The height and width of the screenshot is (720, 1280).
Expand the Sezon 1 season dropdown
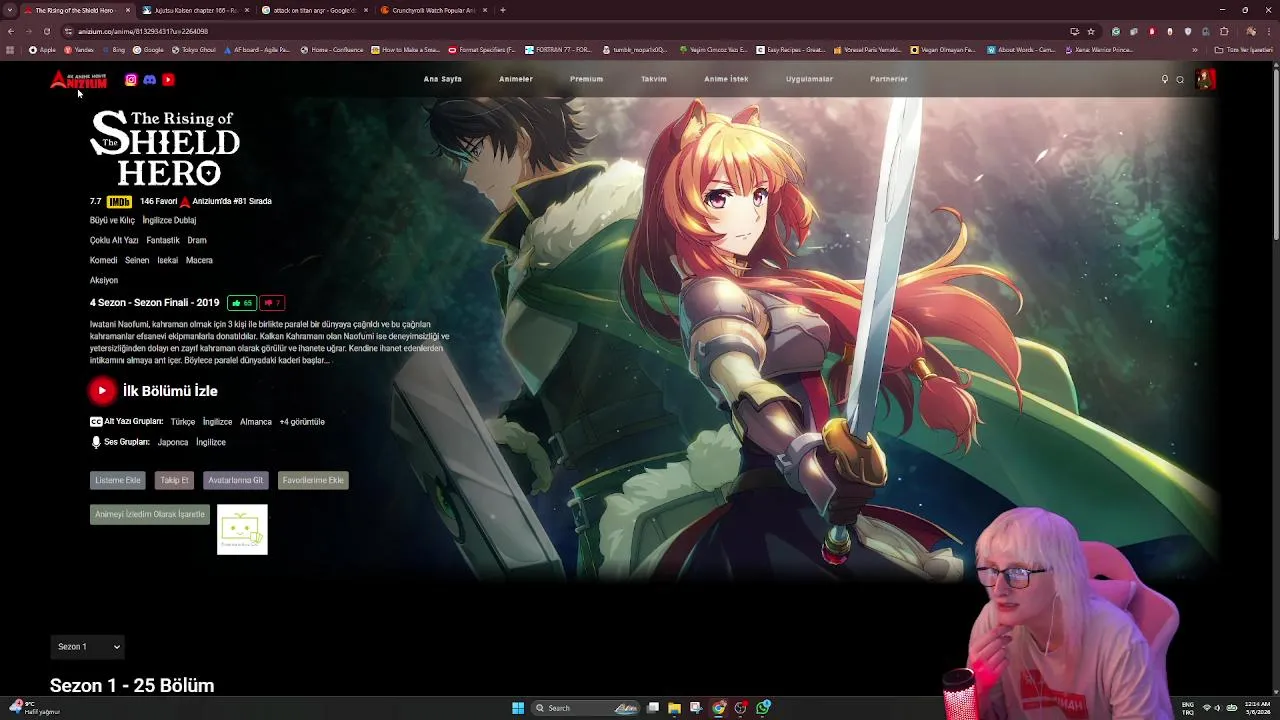[x=87, y=647]
